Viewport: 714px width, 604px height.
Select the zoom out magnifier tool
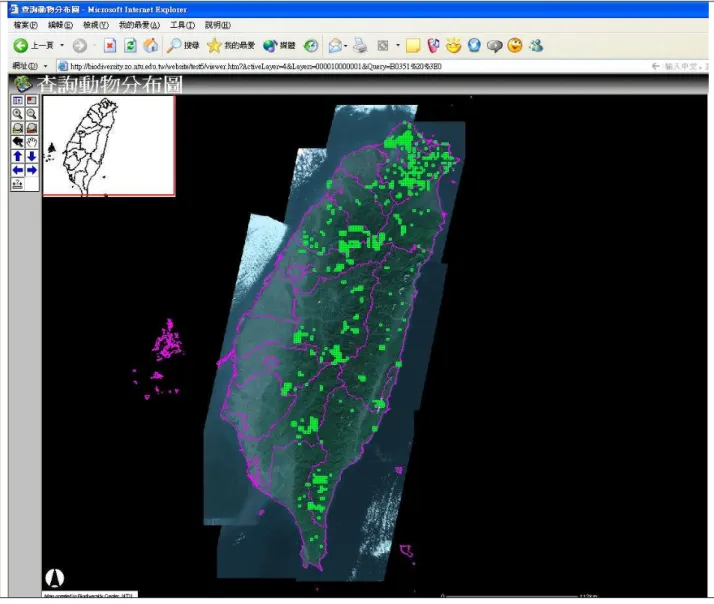click(x=31, y=114)
